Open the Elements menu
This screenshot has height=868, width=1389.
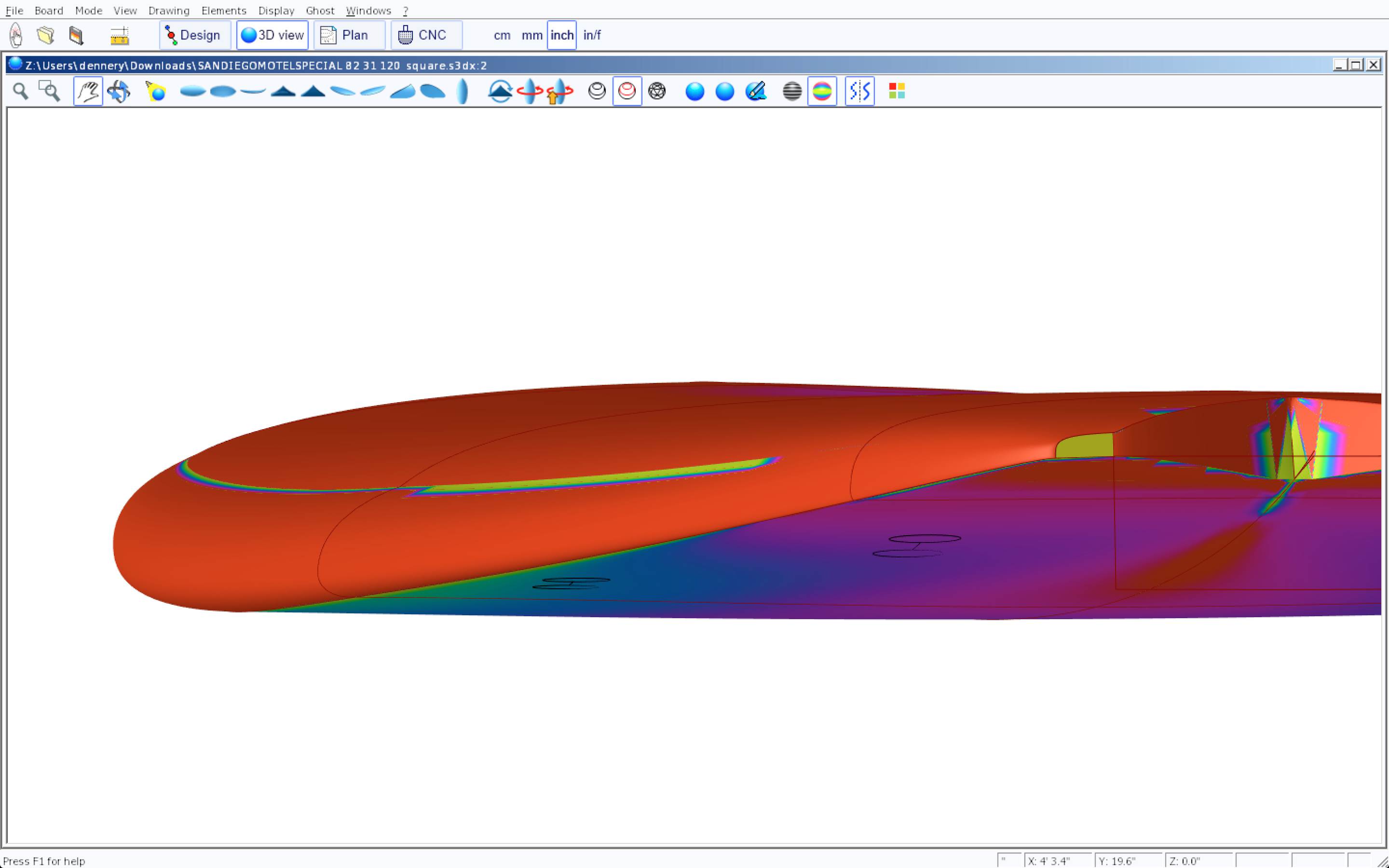tap(224, 11)
